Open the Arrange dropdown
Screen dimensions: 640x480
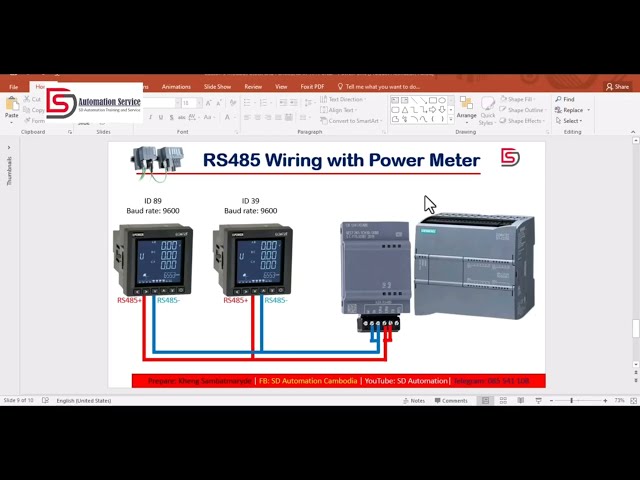click(466, 109)
